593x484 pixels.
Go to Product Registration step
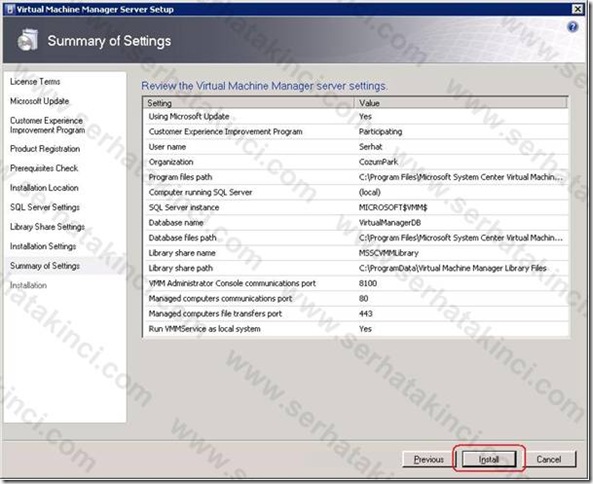point(45,149)
